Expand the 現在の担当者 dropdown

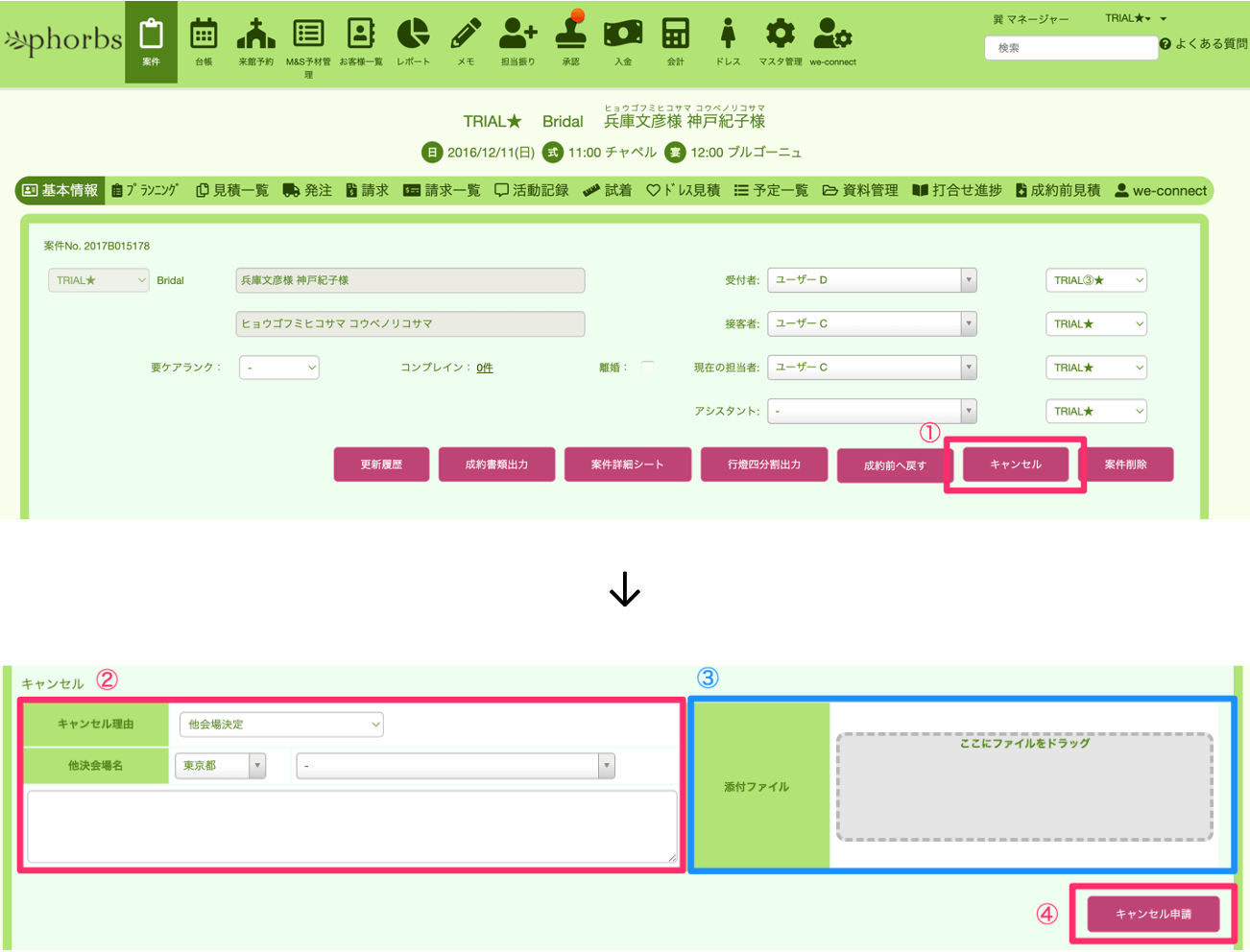872,368
